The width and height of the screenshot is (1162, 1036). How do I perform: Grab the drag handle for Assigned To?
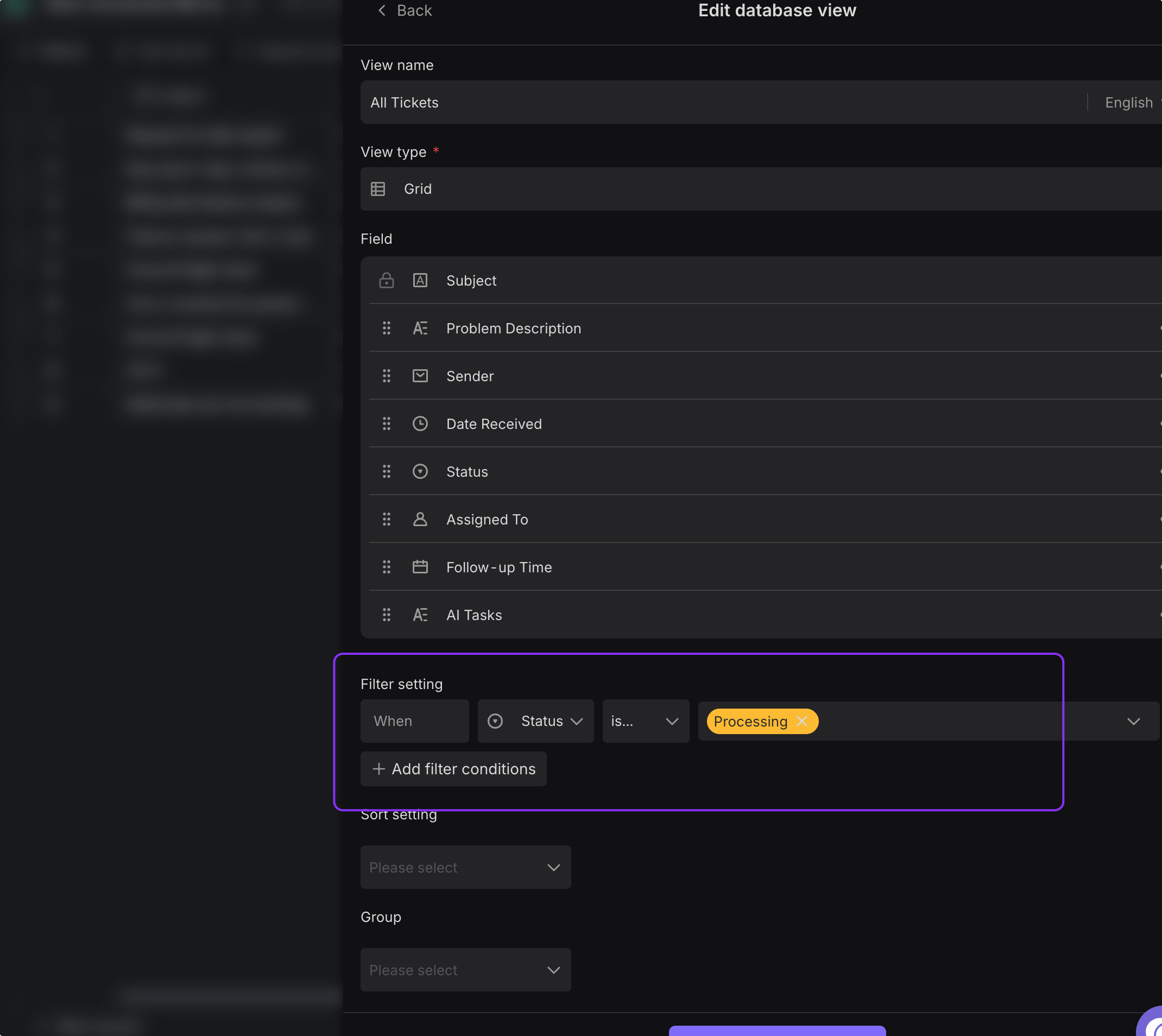pyautogui.click(x=387, y=520)
